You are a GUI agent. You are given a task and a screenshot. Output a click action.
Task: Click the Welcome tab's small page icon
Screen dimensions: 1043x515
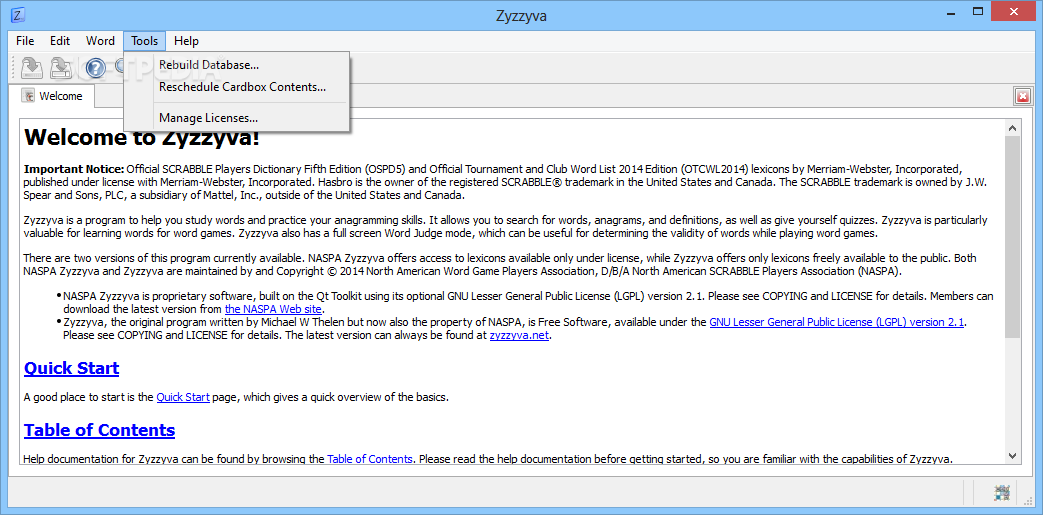[x=28, y=96]
